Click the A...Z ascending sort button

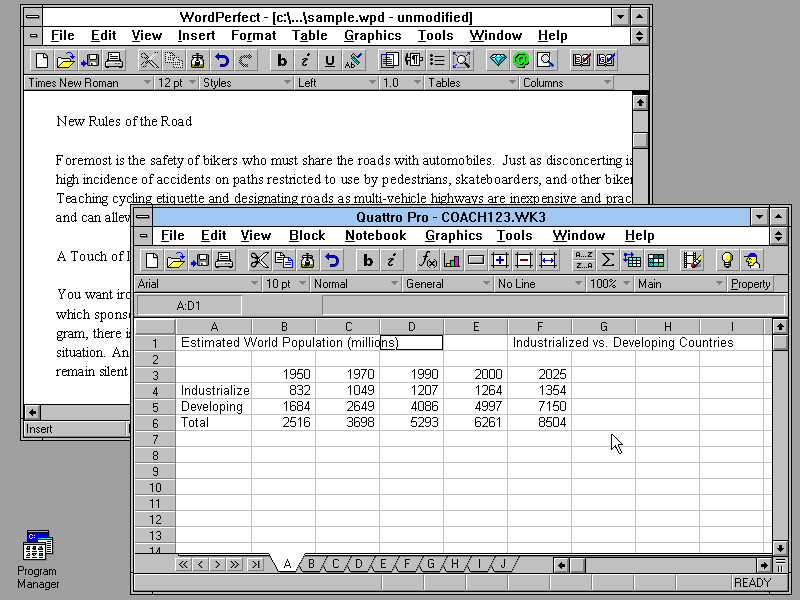pyautogui.click(x=583, y=255)
